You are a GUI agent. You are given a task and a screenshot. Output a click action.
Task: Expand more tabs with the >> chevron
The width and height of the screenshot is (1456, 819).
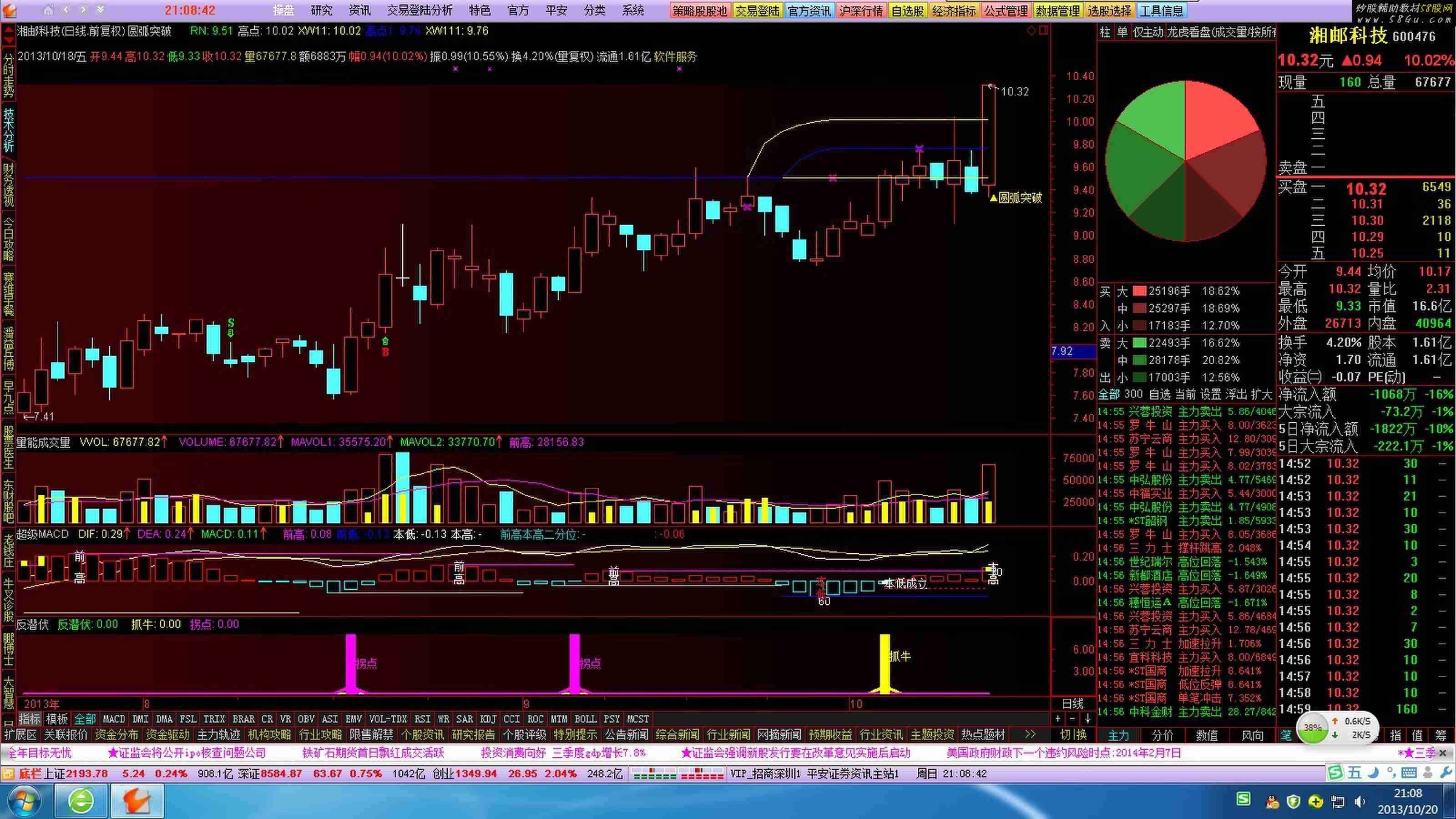point(1030,734)
